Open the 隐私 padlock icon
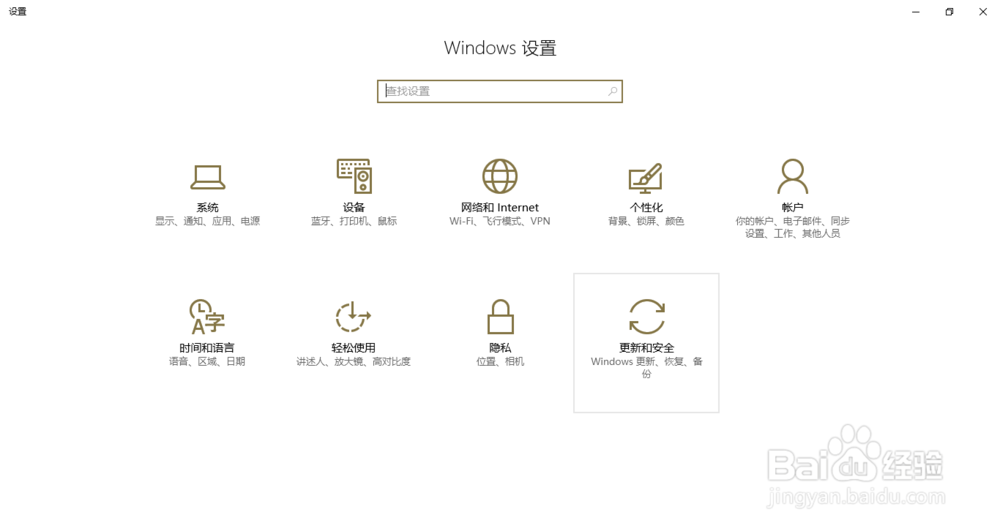Viewport: 1000px width, 531px height. pyautogui.click(x=500, y=317)
